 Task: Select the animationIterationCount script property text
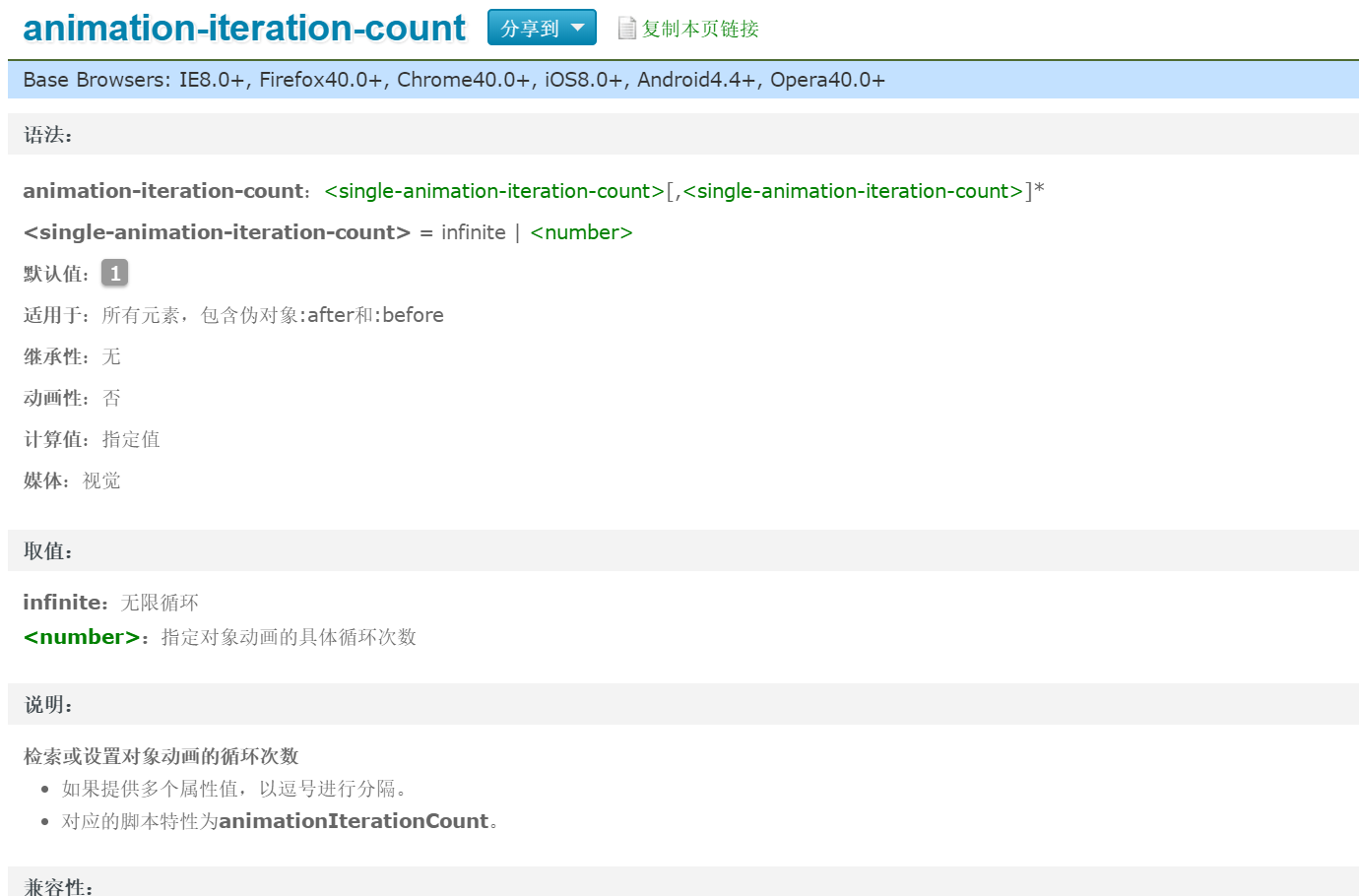tap(354, 821)
